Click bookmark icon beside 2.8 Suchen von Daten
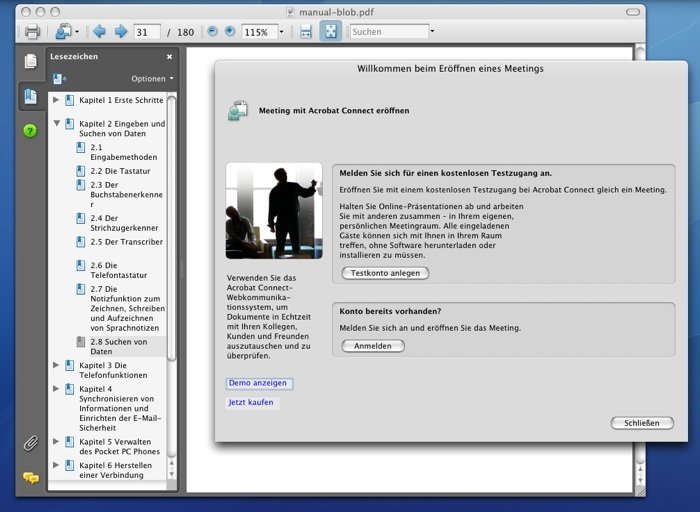The image size is (700, 512). (x=80, y=342)
